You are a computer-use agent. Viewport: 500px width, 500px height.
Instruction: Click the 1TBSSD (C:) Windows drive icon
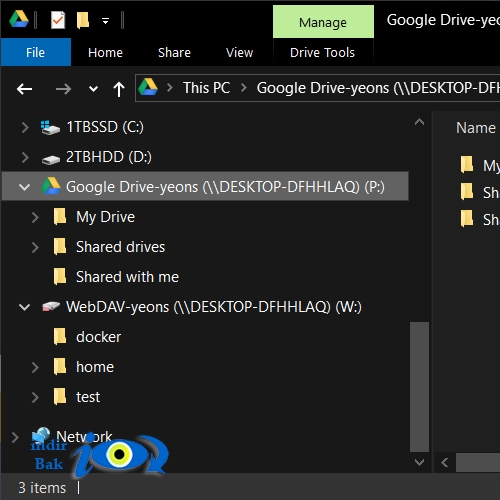click(x=50, y=128)
